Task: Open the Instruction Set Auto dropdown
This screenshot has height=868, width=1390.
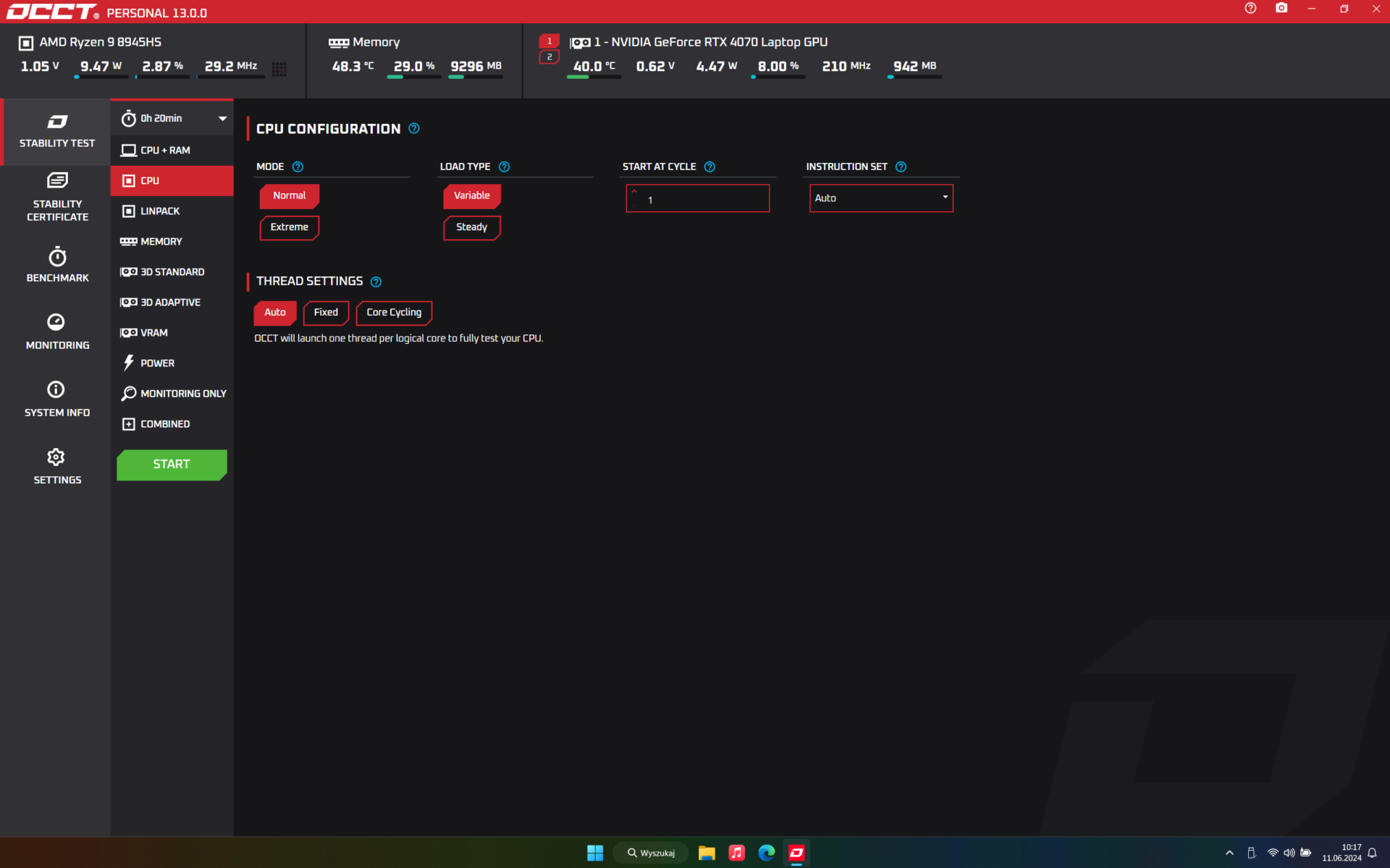Action: (x=881, y=198)
